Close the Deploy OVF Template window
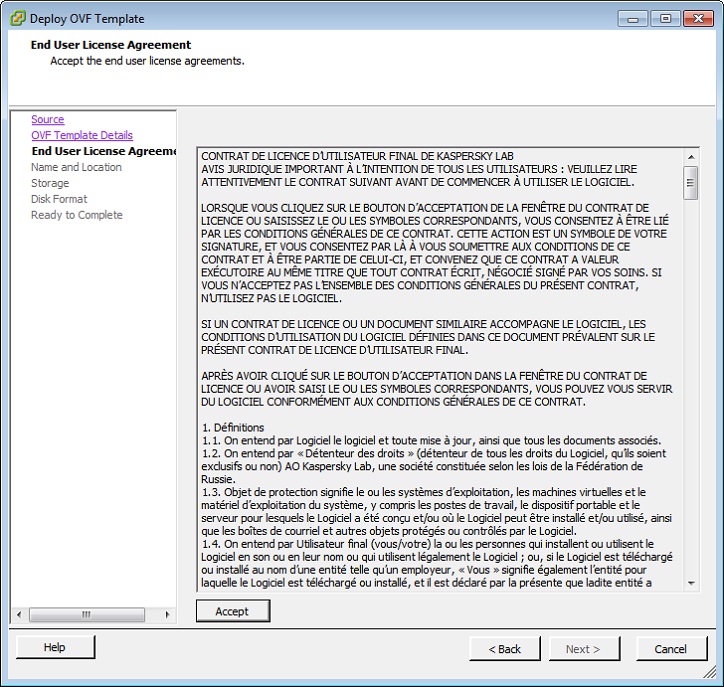The height and width of the screenshot is (687, 724). (699, 19)
